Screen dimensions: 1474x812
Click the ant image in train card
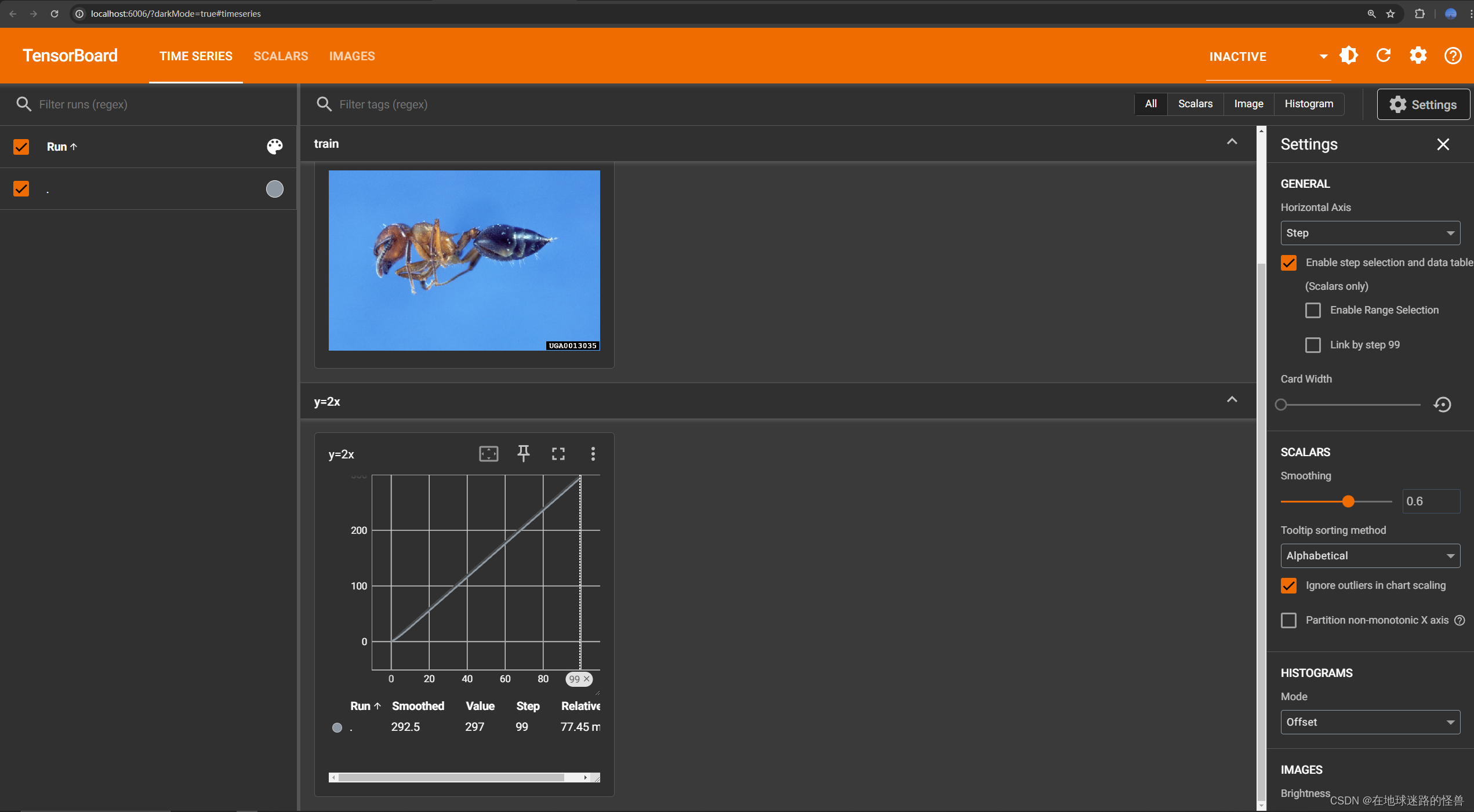pyautogui.click(x=464, y=260)
